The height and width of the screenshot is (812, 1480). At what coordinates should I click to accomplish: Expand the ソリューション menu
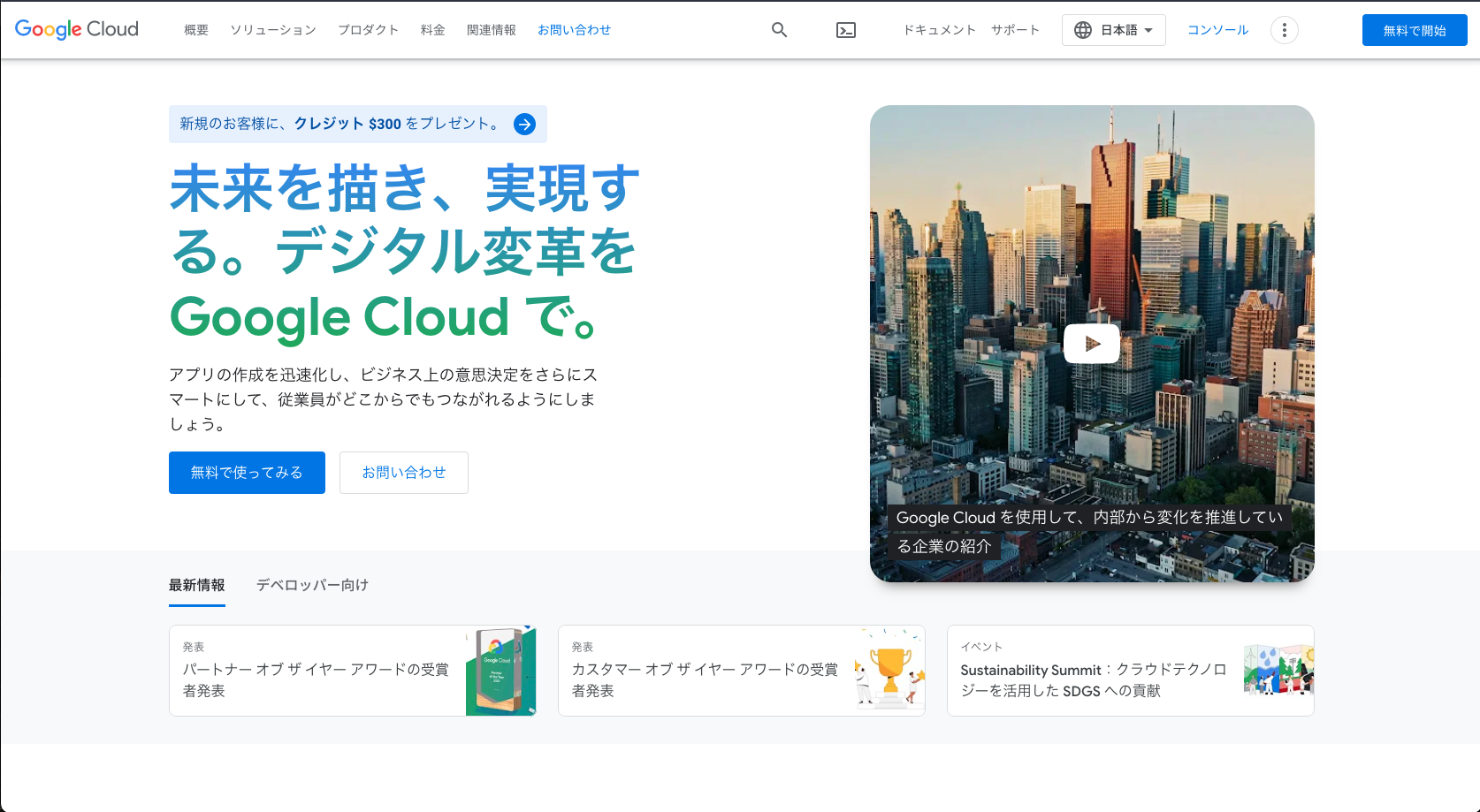273,30
